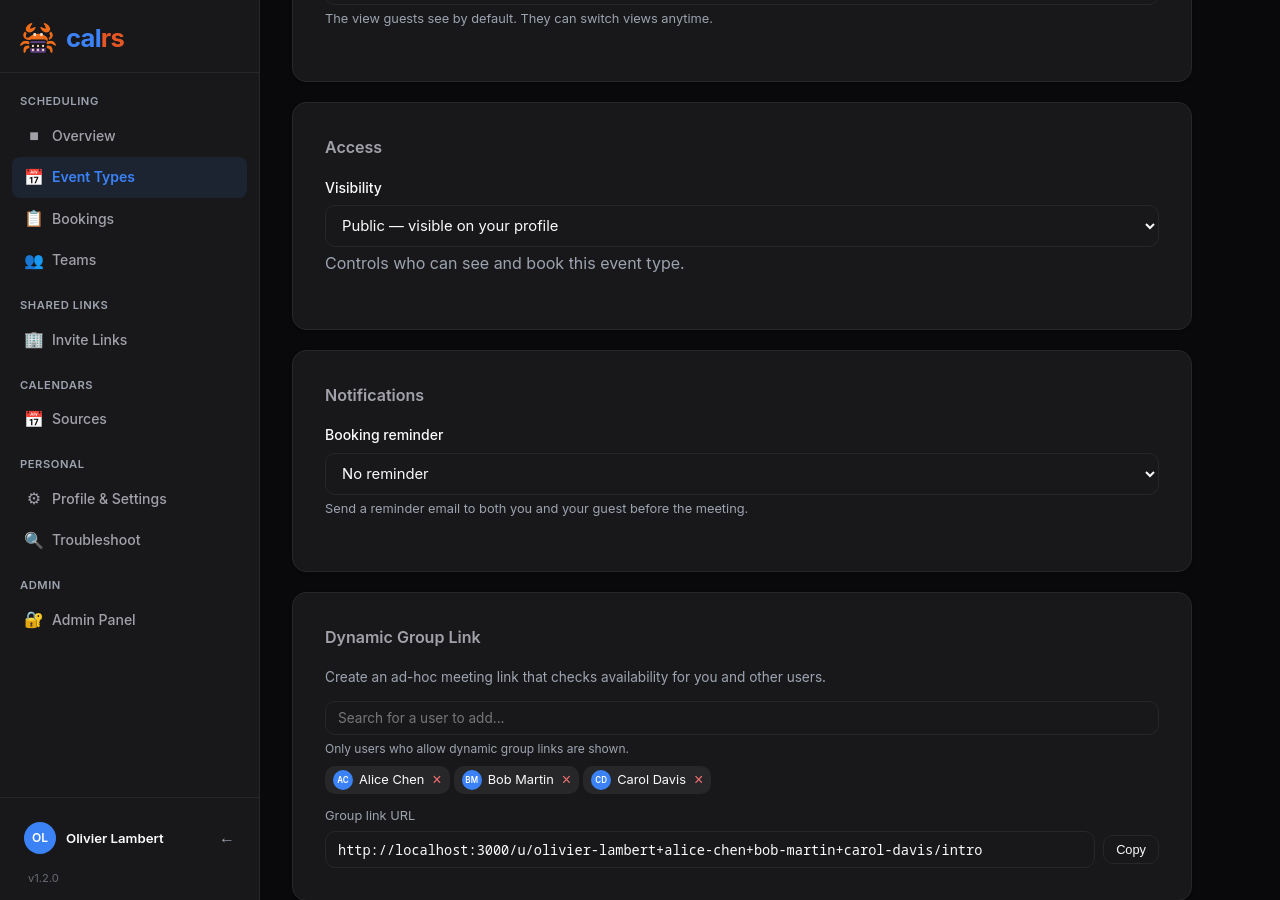Go to the Bookings section
The height and width of the screenshot is (900, 1280).
pos(82,218)
